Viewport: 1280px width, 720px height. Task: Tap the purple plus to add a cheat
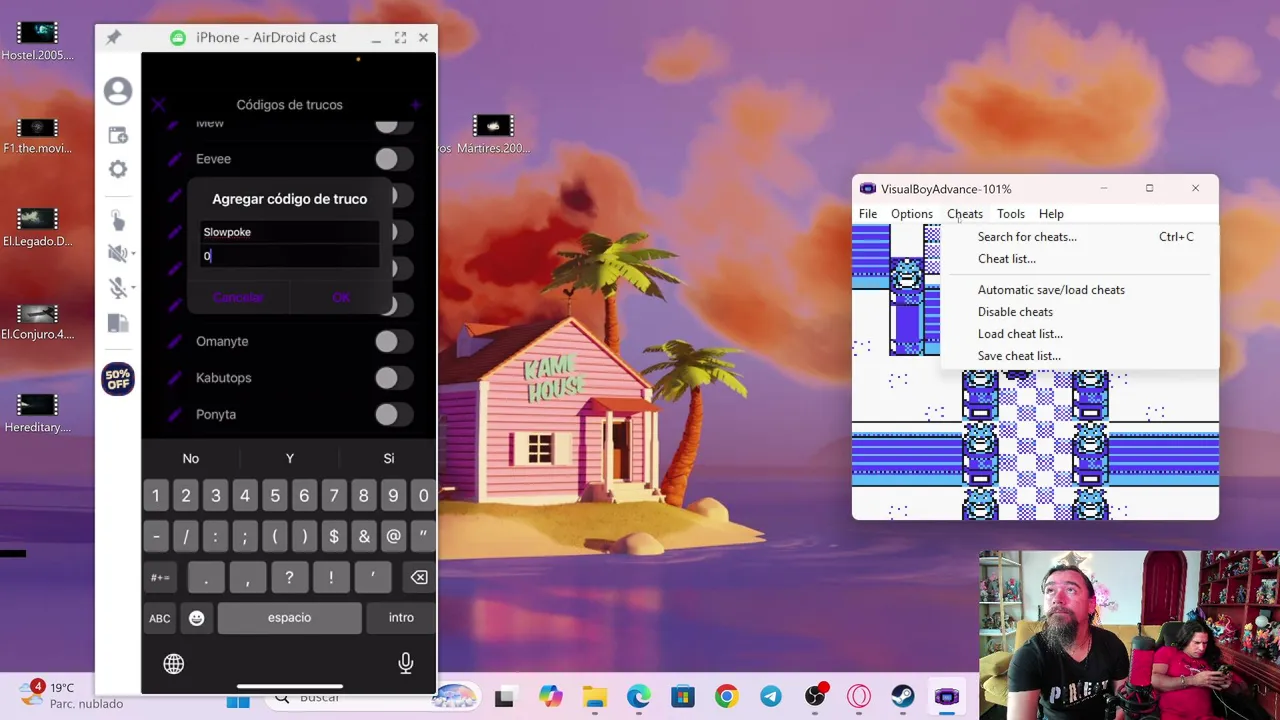(x=416, y=104)
